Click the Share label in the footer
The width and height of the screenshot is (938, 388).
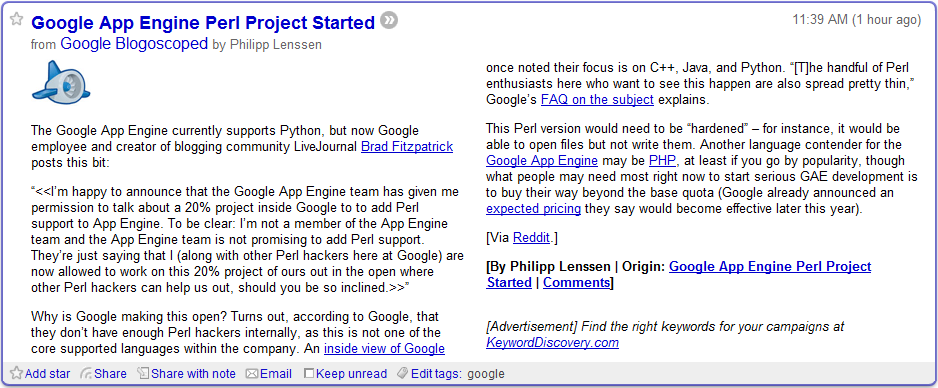[110, 374]
